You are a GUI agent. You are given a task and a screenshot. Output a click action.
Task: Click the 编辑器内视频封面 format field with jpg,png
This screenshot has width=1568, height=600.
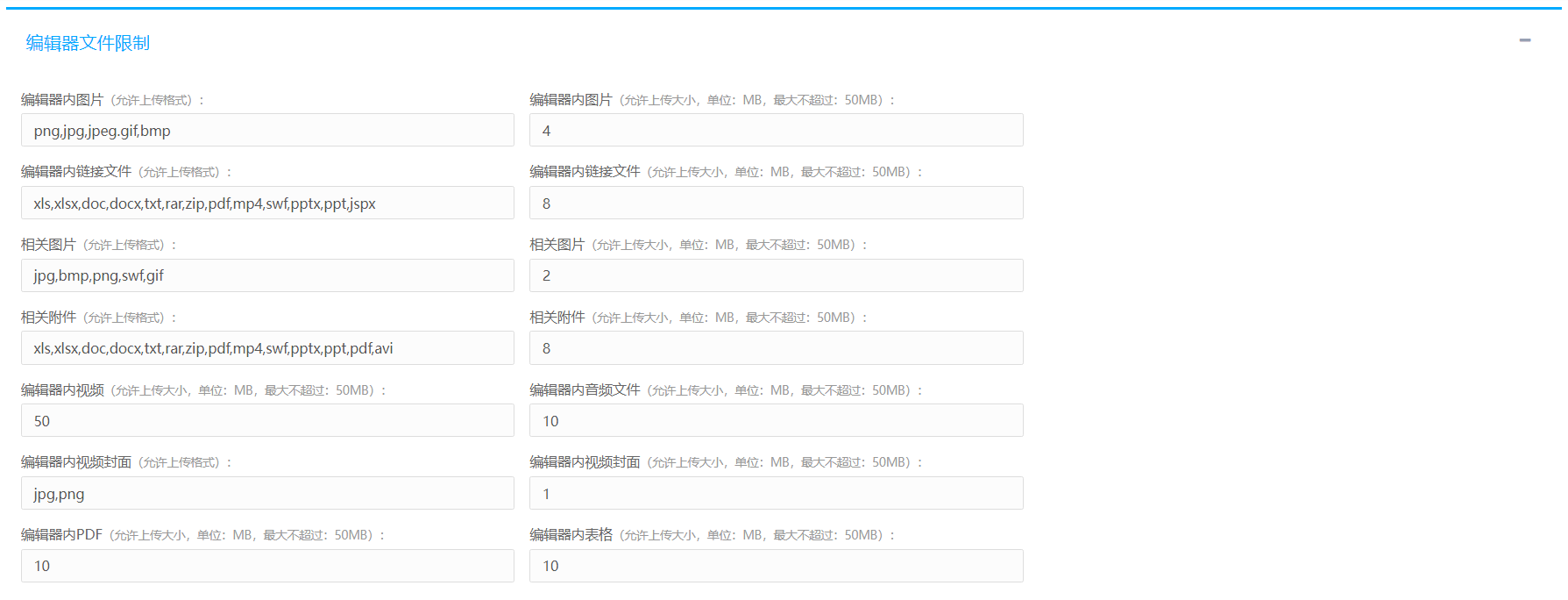click(267, 494)
